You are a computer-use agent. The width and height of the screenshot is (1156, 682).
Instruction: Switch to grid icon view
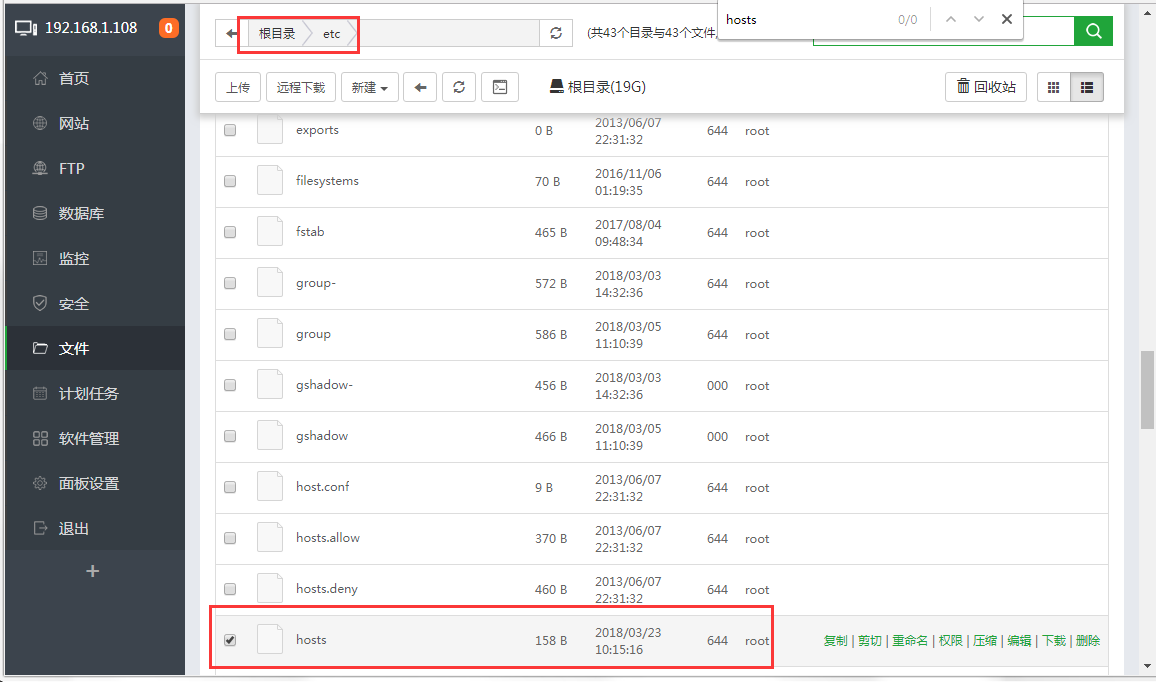[1054, 87]
